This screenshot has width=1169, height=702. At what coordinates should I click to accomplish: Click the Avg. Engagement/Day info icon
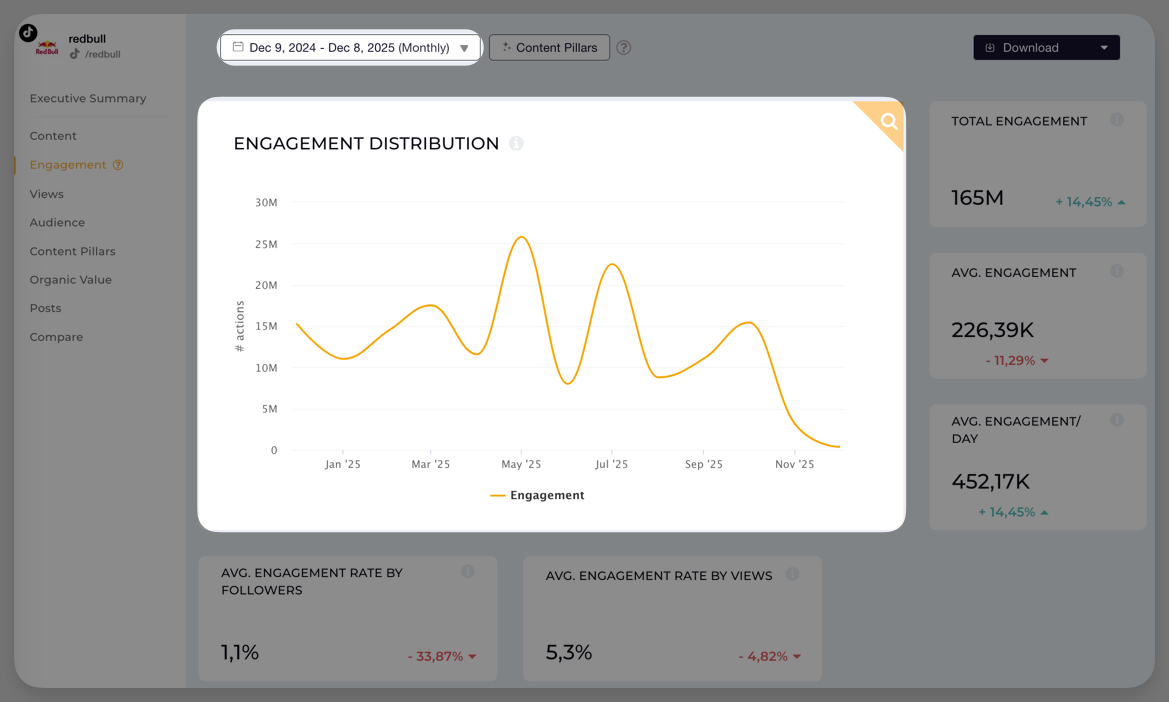pos(1116,420)
